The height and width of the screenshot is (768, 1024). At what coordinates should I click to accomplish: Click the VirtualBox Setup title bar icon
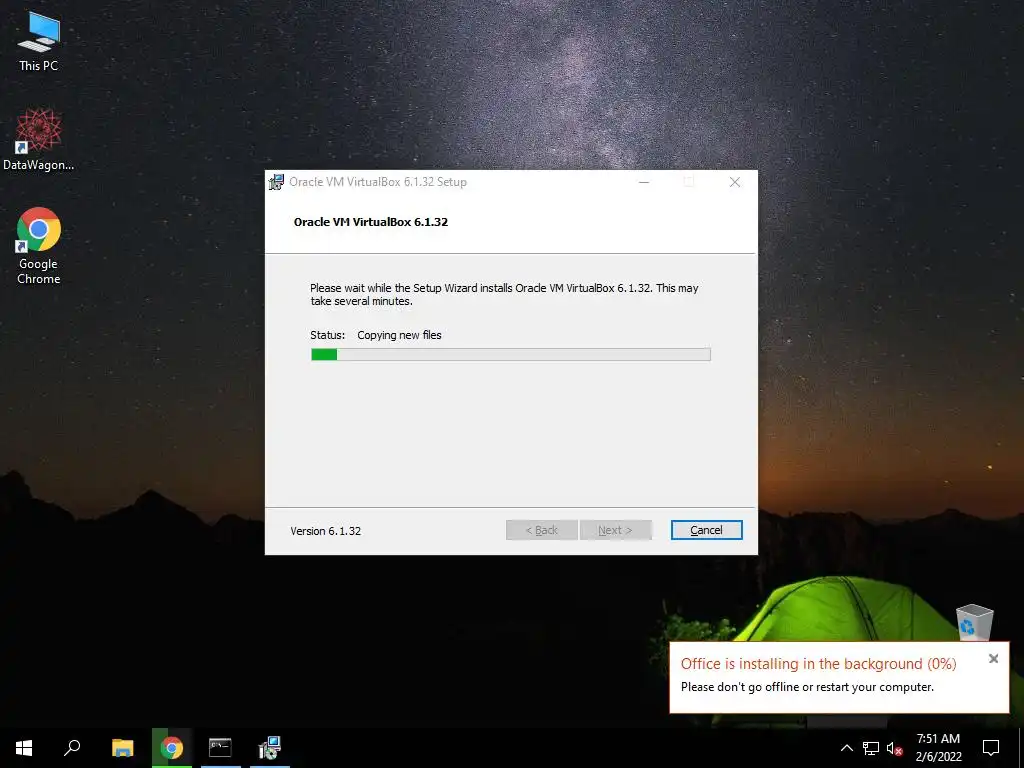276,182
